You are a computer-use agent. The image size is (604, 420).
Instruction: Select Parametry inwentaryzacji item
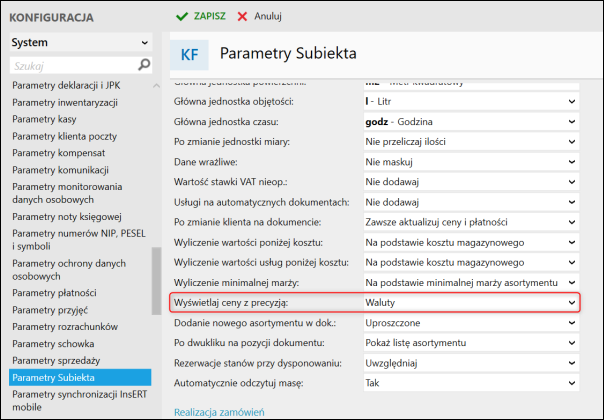click(x=65, y=102)
